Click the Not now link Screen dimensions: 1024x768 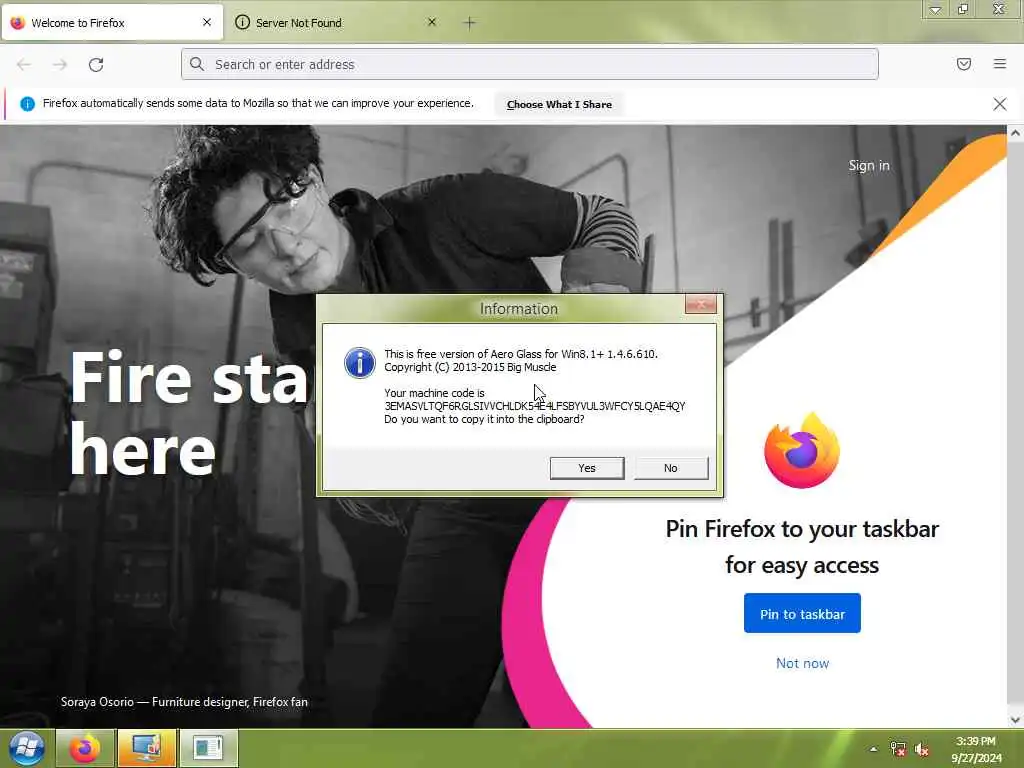pos(802,664)
